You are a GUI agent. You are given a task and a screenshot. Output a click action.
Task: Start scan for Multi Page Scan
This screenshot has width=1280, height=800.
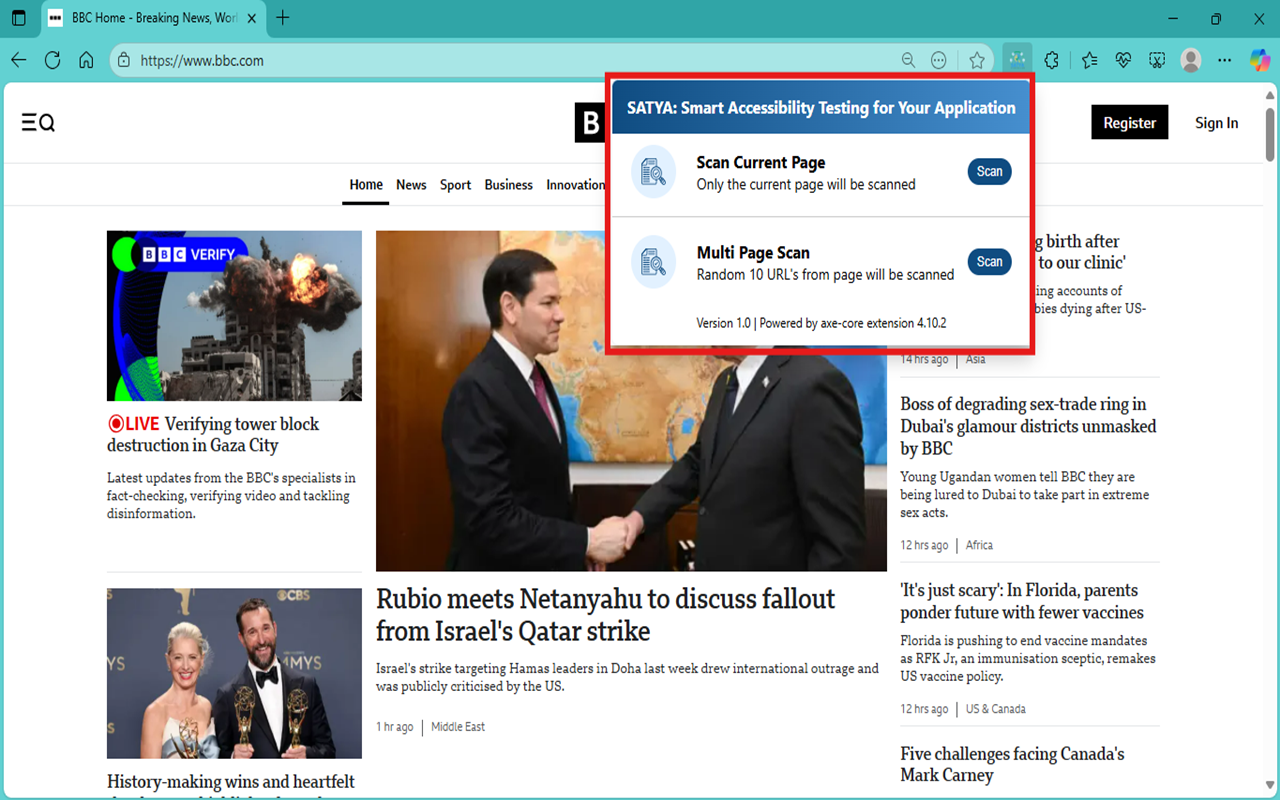[x=990, y=262]
